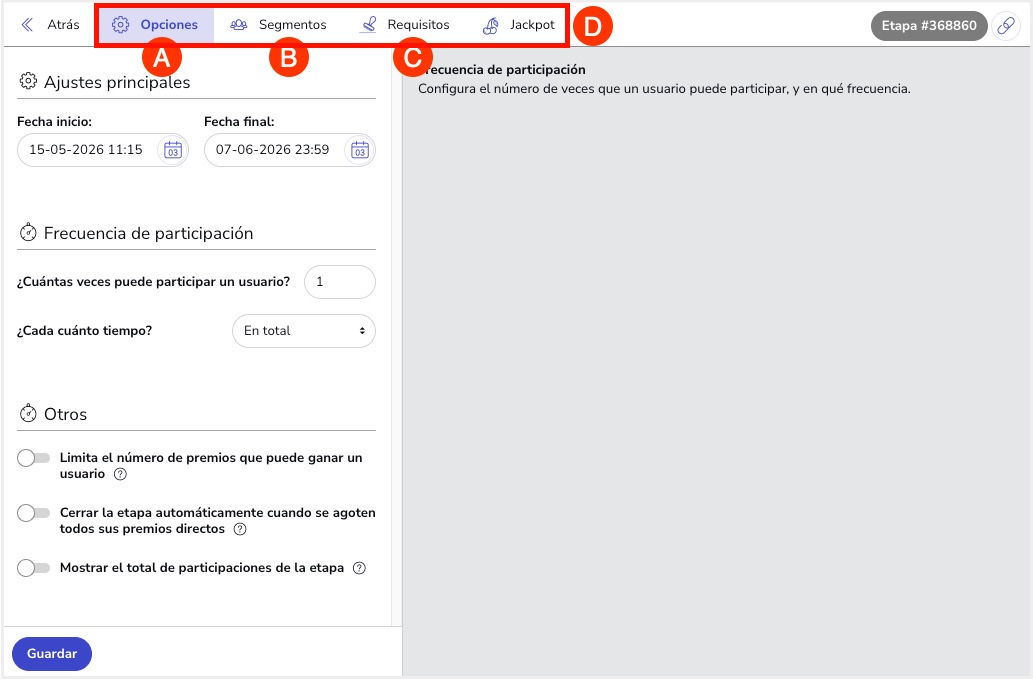The width and height of the screenshot is (1033, 680).
Task: Switch to the Requisitos tab
Action: click(x=405, y=25)
